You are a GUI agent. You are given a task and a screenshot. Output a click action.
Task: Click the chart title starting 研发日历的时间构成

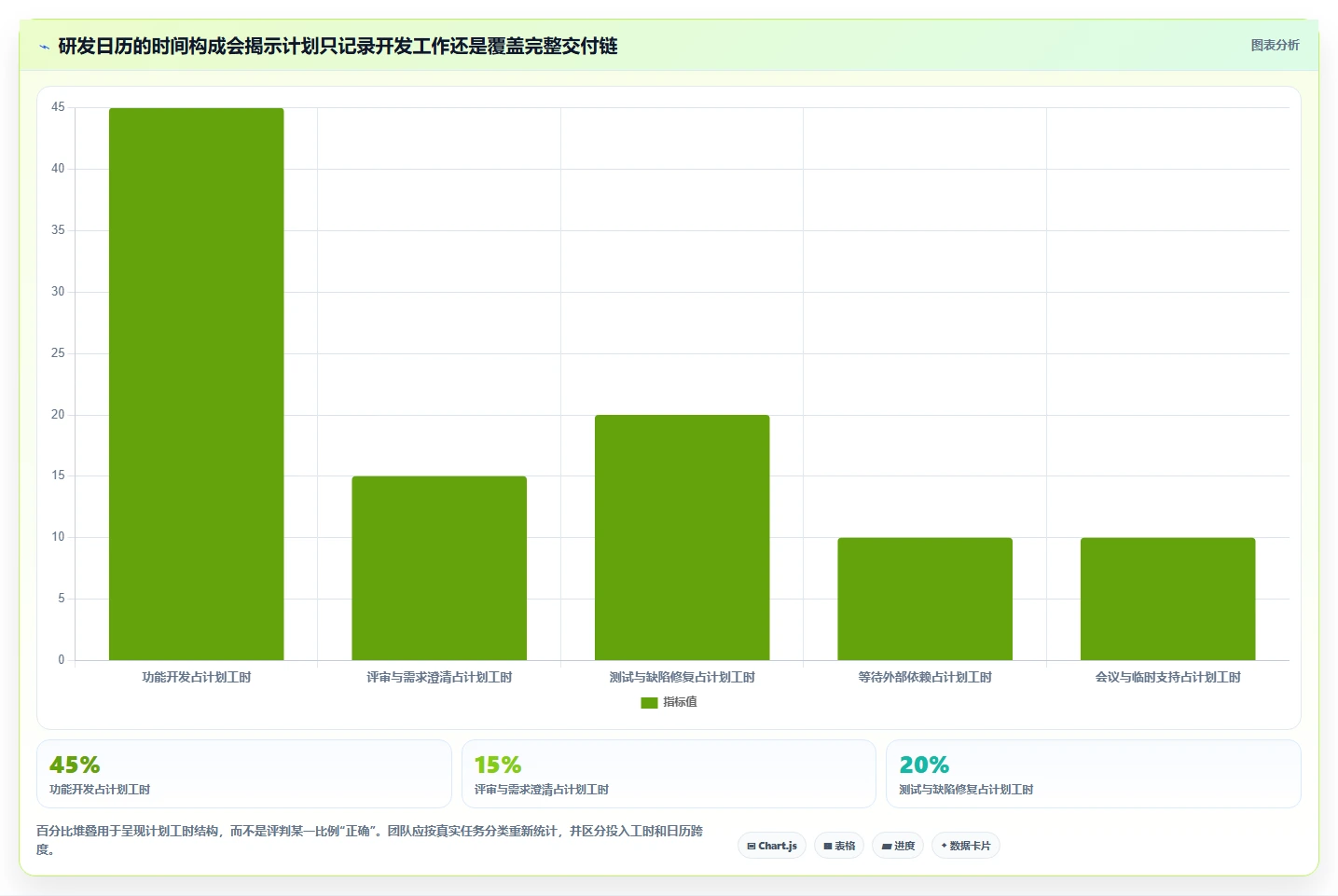pyautogui.click(x=338, y=46)
